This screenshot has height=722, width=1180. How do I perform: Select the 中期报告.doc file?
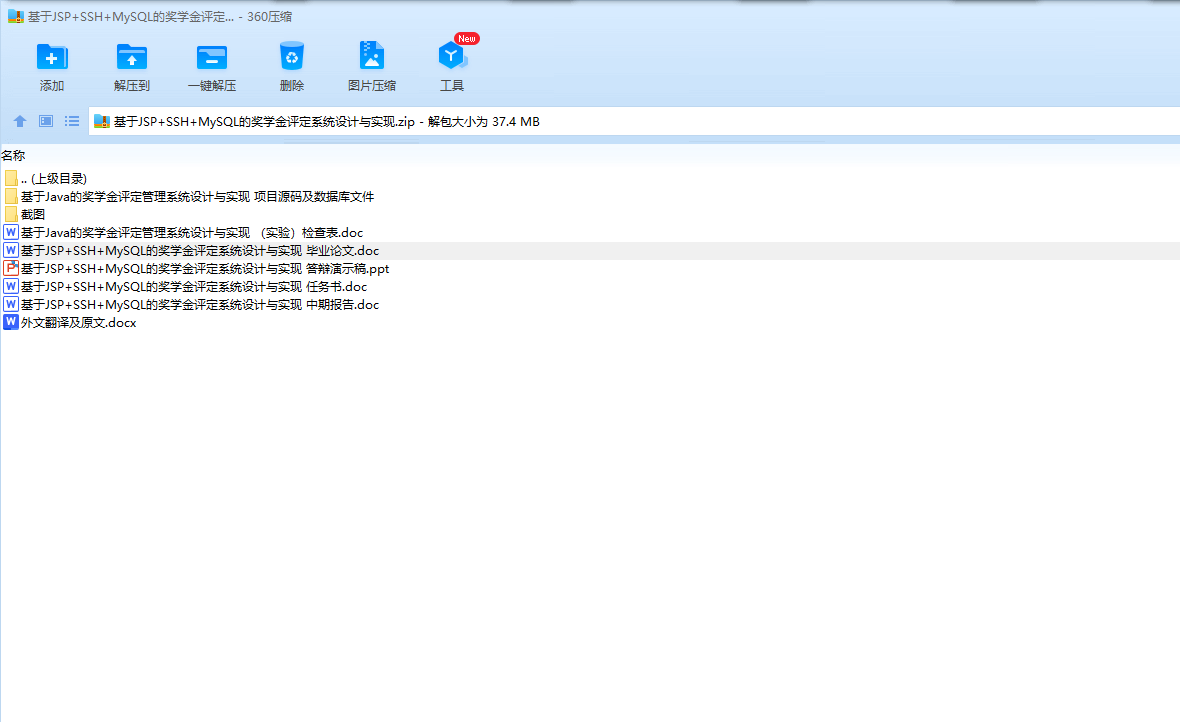200,305
